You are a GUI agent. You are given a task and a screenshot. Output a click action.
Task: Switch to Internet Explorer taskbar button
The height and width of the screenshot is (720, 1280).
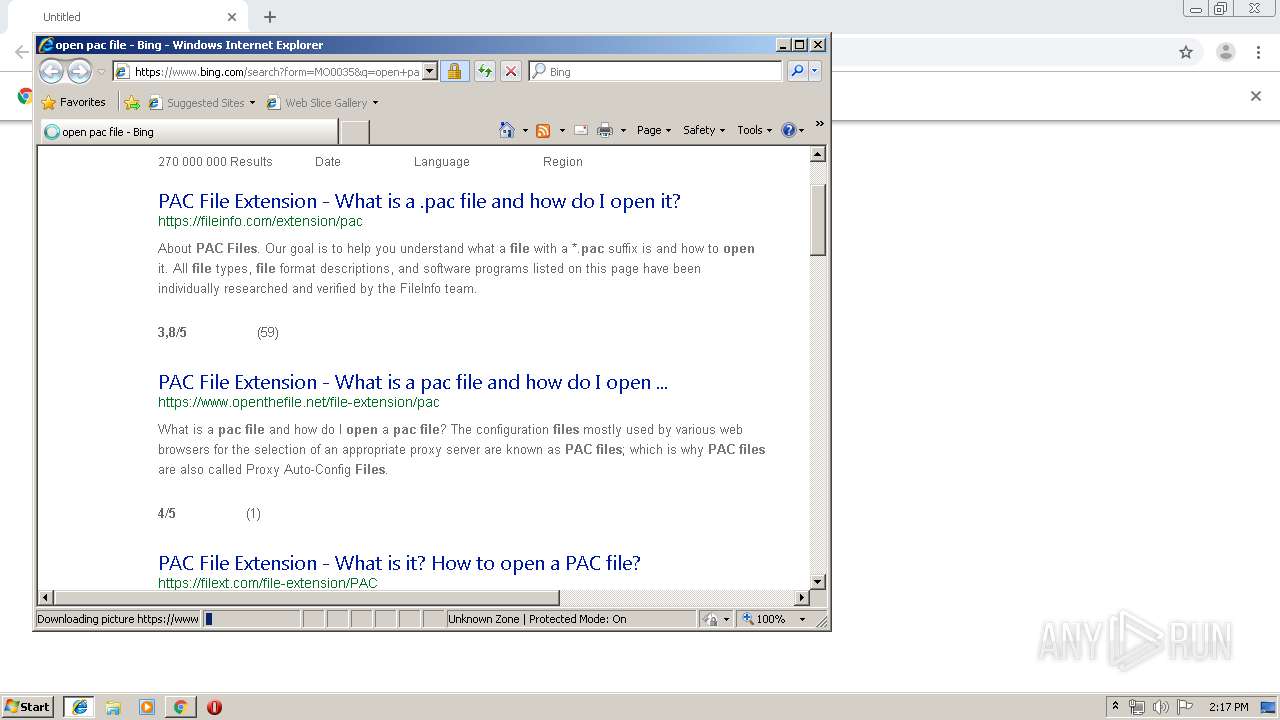click(80, 707)
